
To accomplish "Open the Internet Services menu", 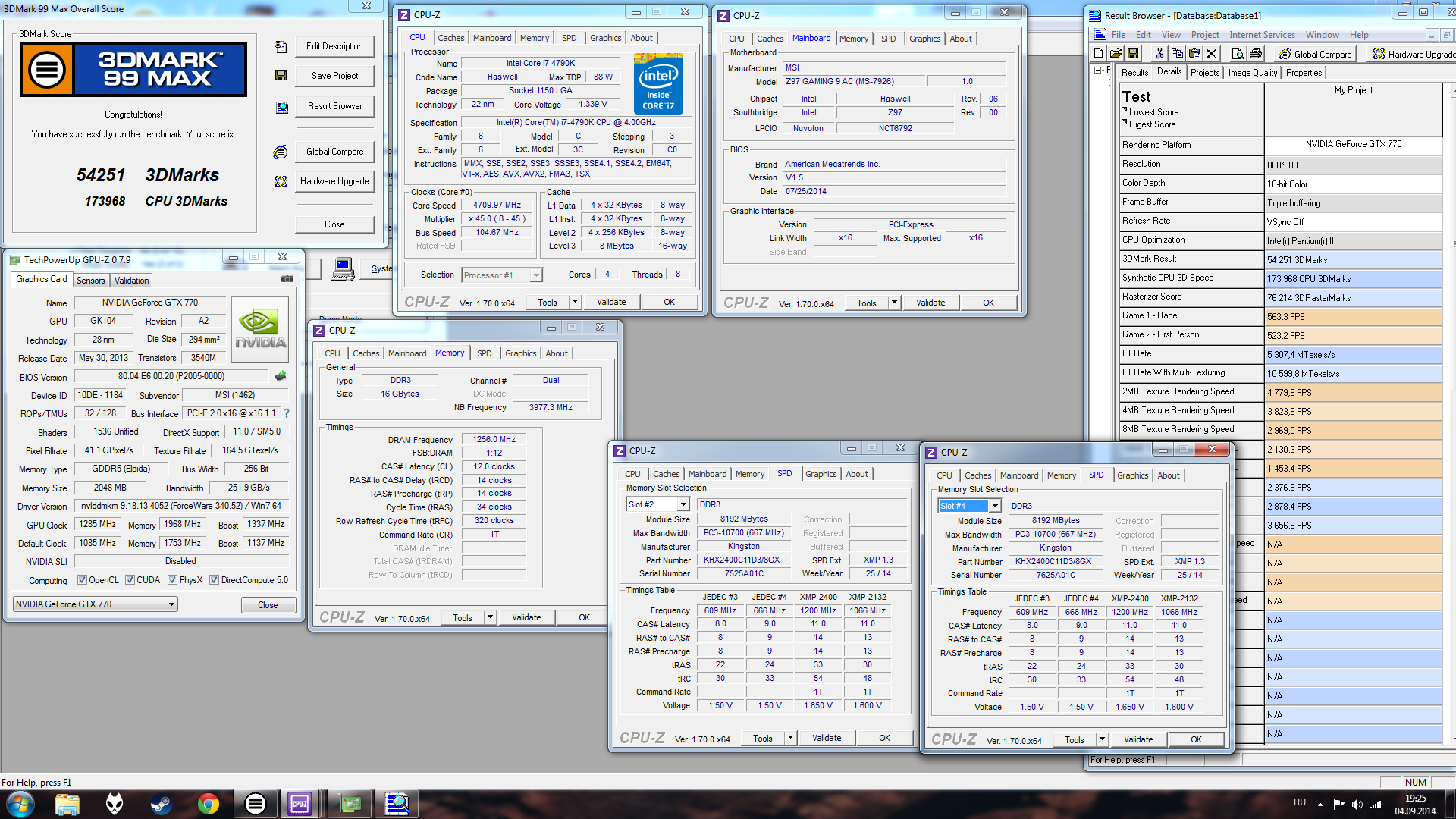I will click(1262, 35).
